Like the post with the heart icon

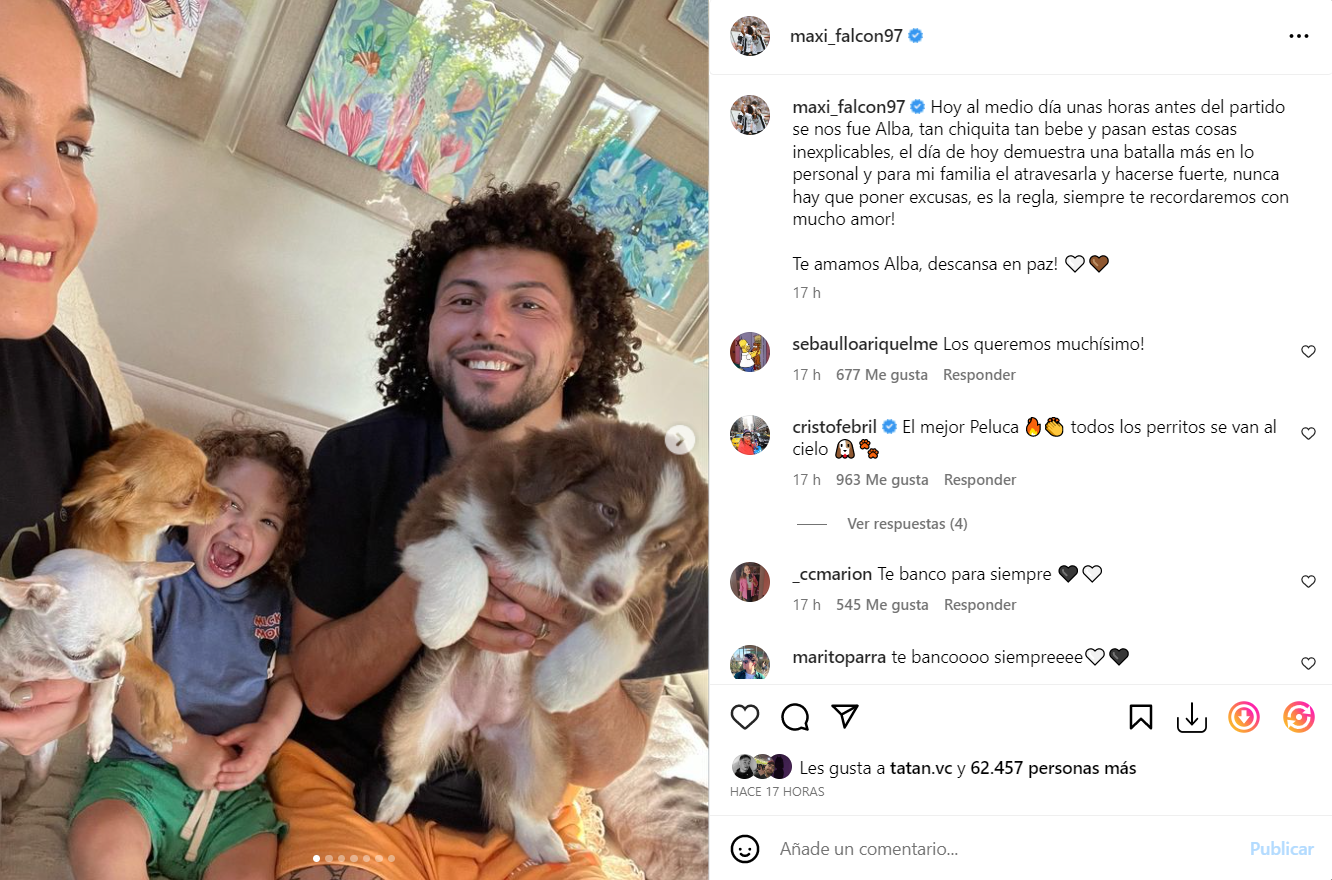pyautogui.click(x=745, y=717)
